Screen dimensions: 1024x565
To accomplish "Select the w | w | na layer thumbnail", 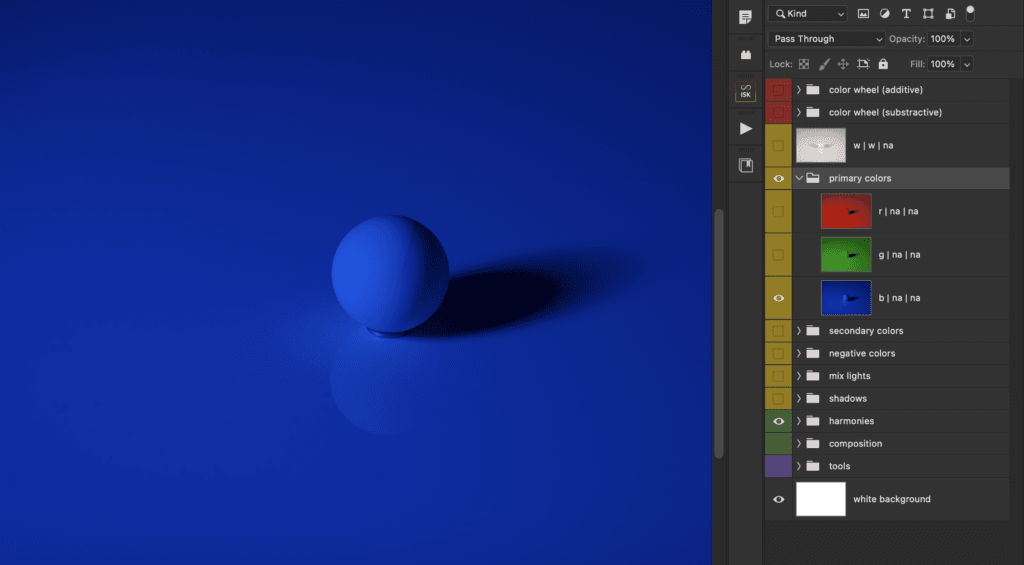I will (821, 145).
